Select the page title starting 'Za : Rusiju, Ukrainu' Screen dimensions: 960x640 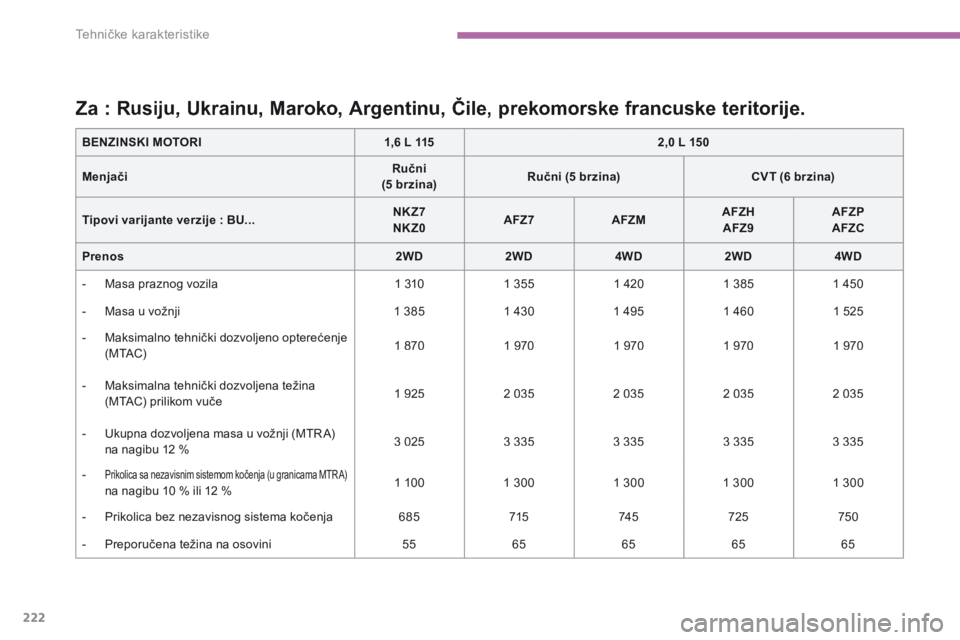(x=440, y=108)
